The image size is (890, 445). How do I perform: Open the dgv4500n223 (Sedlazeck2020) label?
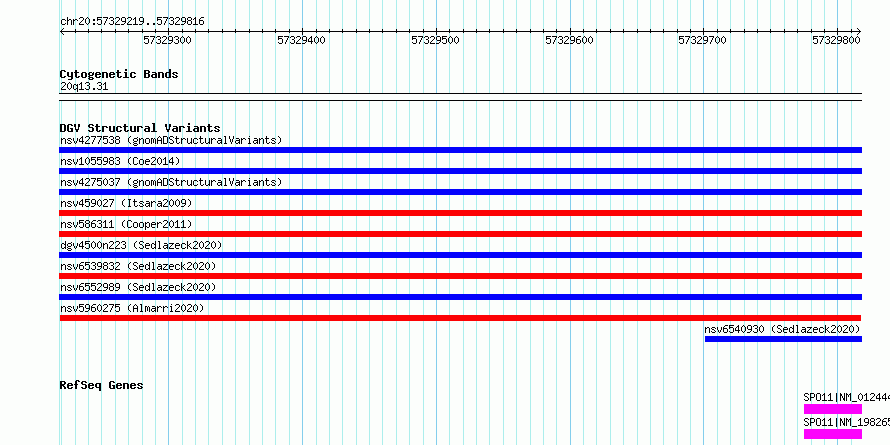[x=141, y=245]
